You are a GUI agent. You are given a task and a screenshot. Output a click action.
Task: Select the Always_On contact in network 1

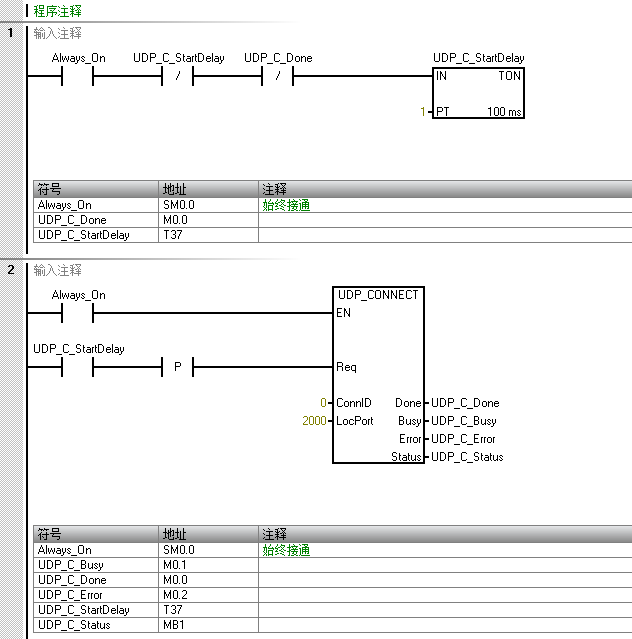[77, 76]
